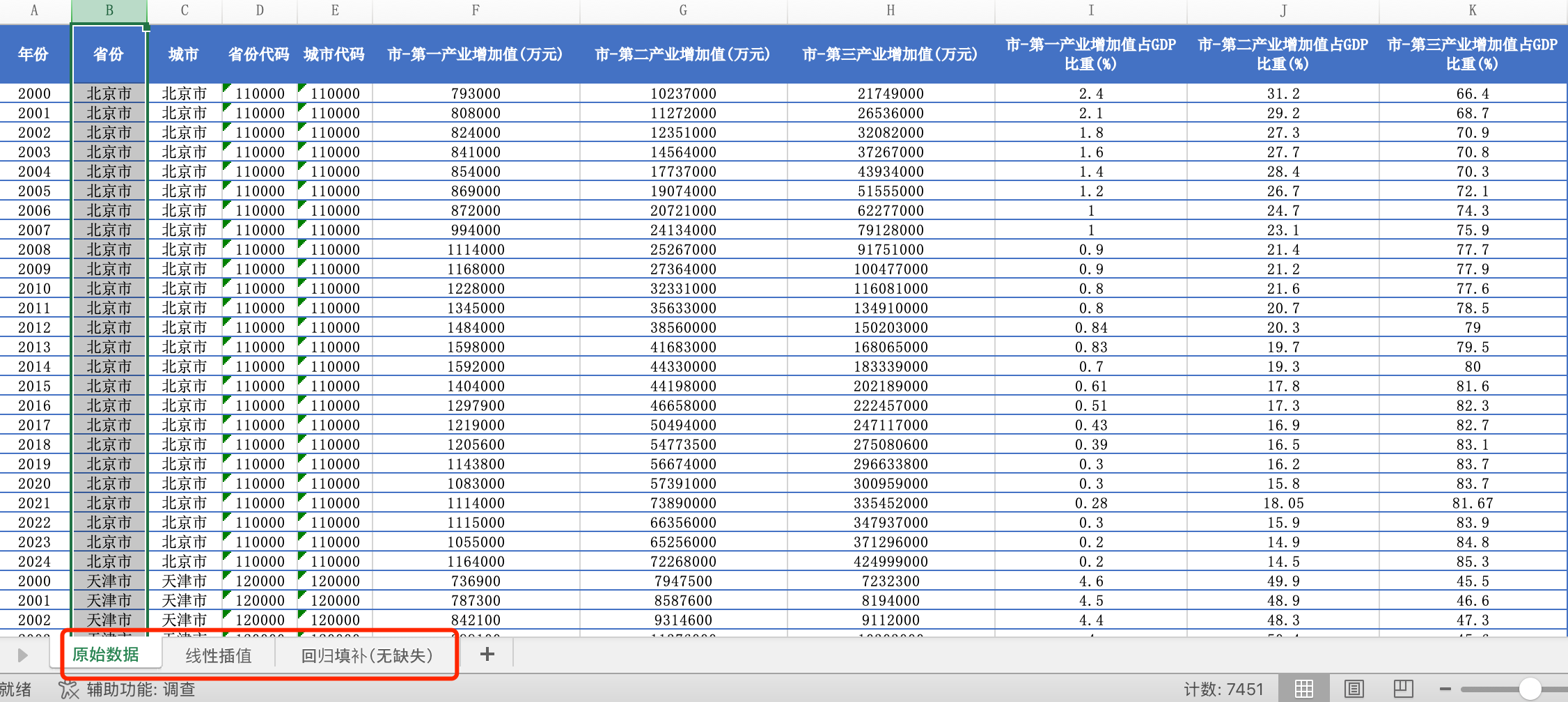Image resolution: width=1568 pixels, height=702 pixels.
Task: Click the zoom out minus button
Action: coord(1445,689)
